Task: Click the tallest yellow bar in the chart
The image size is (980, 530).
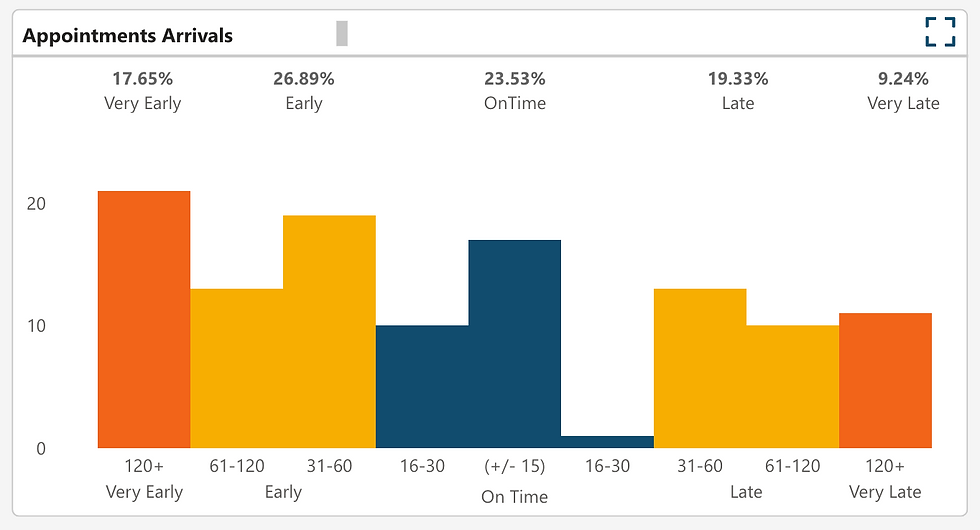Action: click(x=329, y=331)
